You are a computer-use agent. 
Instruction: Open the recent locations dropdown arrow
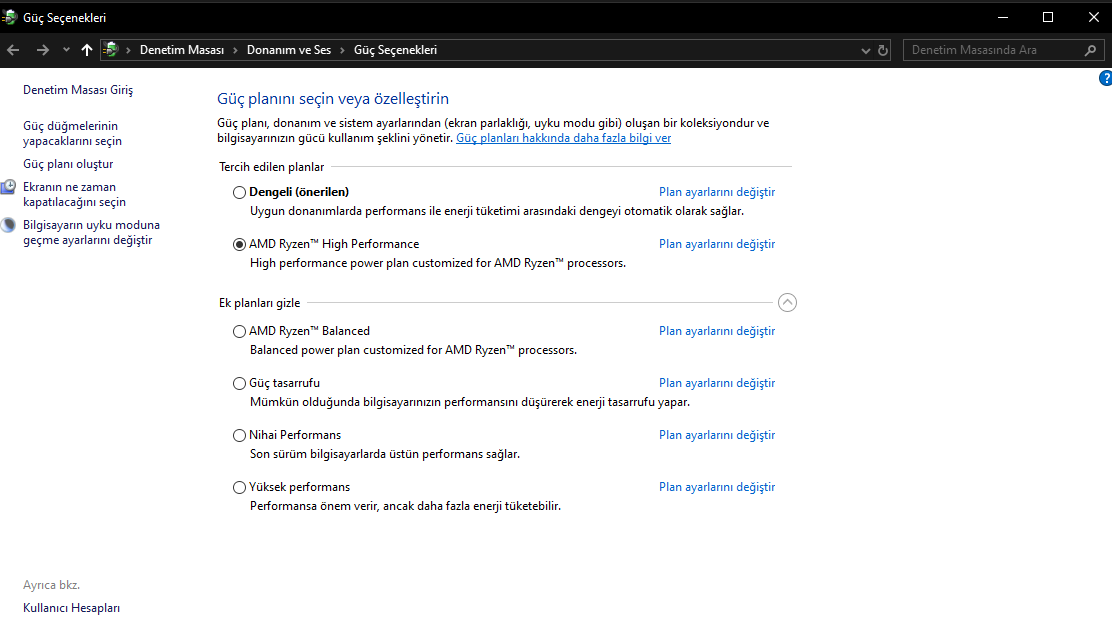pyautogui.click(x=66, y=50)
